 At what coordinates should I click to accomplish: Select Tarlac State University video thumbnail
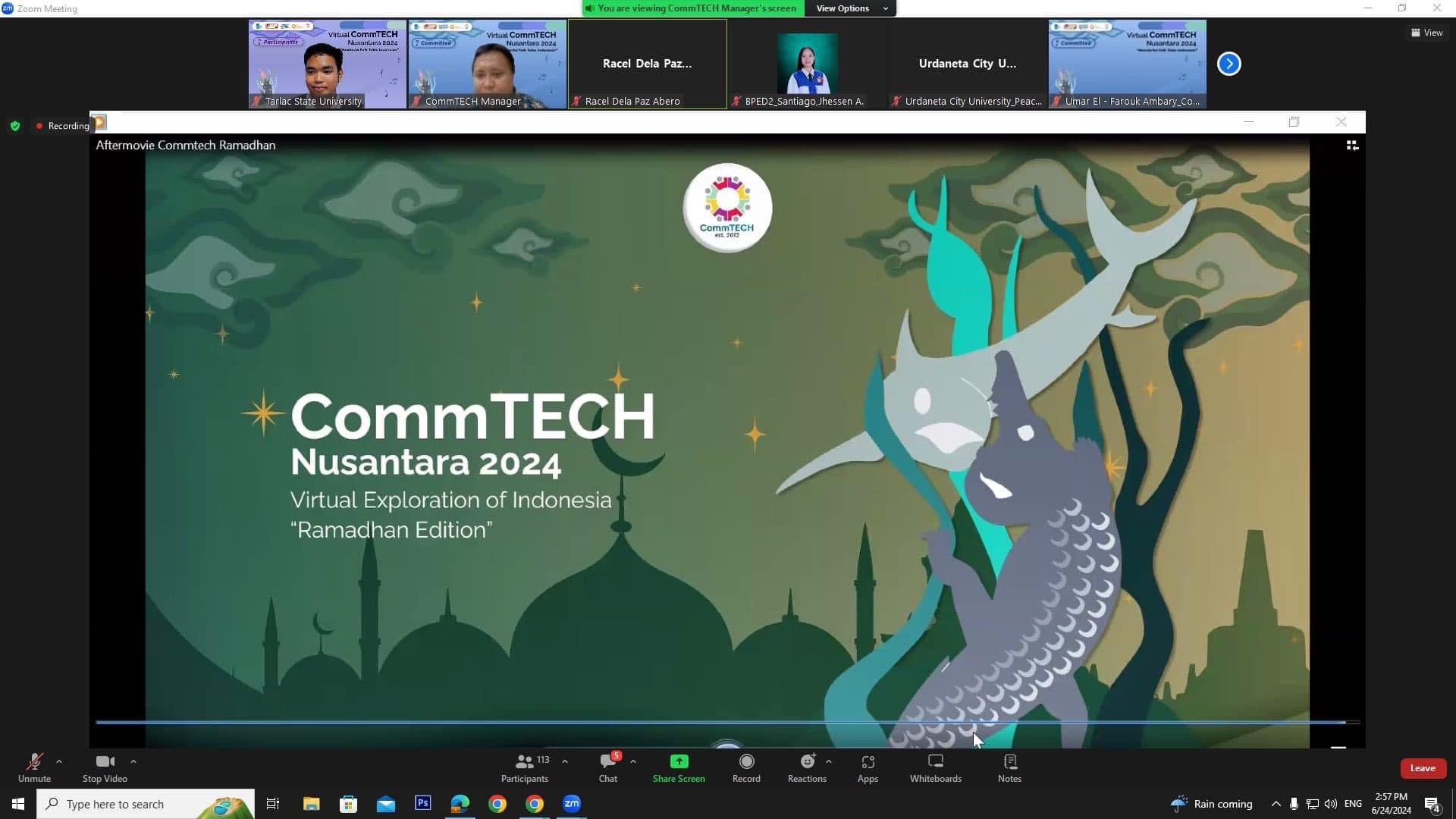(x=328, y=64)
